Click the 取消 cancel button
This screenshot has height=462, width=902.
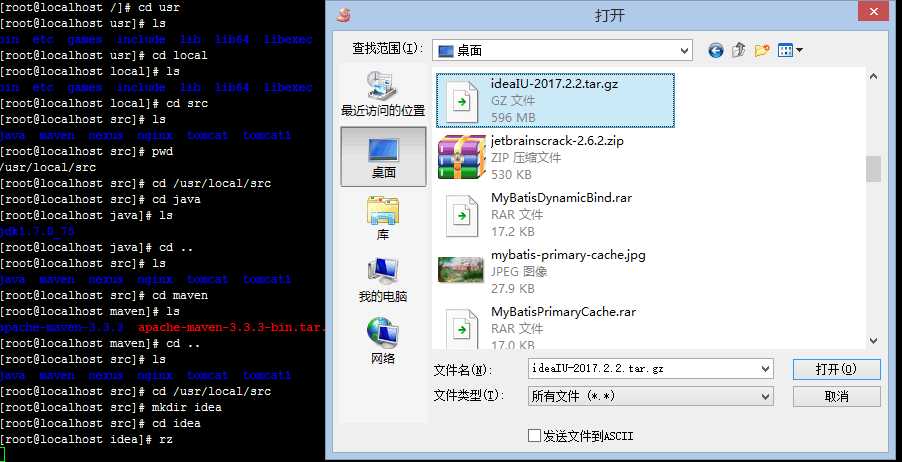836,396
